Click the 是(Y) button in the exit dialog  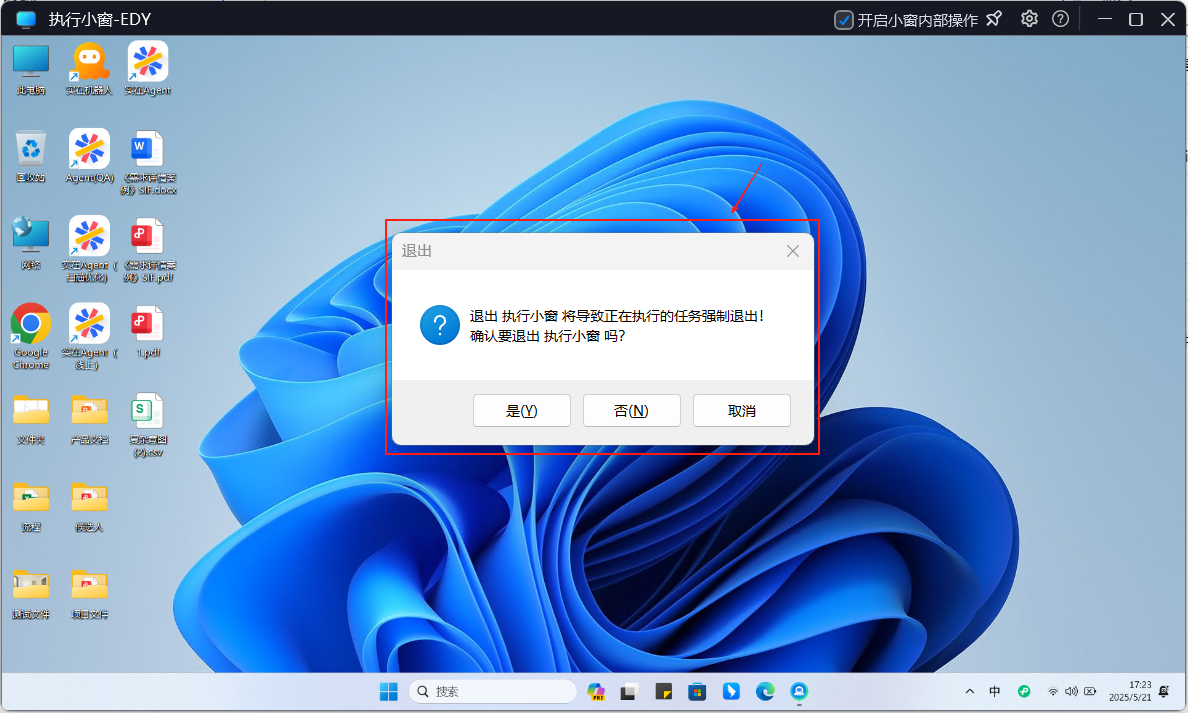click(x=521, y=411)
